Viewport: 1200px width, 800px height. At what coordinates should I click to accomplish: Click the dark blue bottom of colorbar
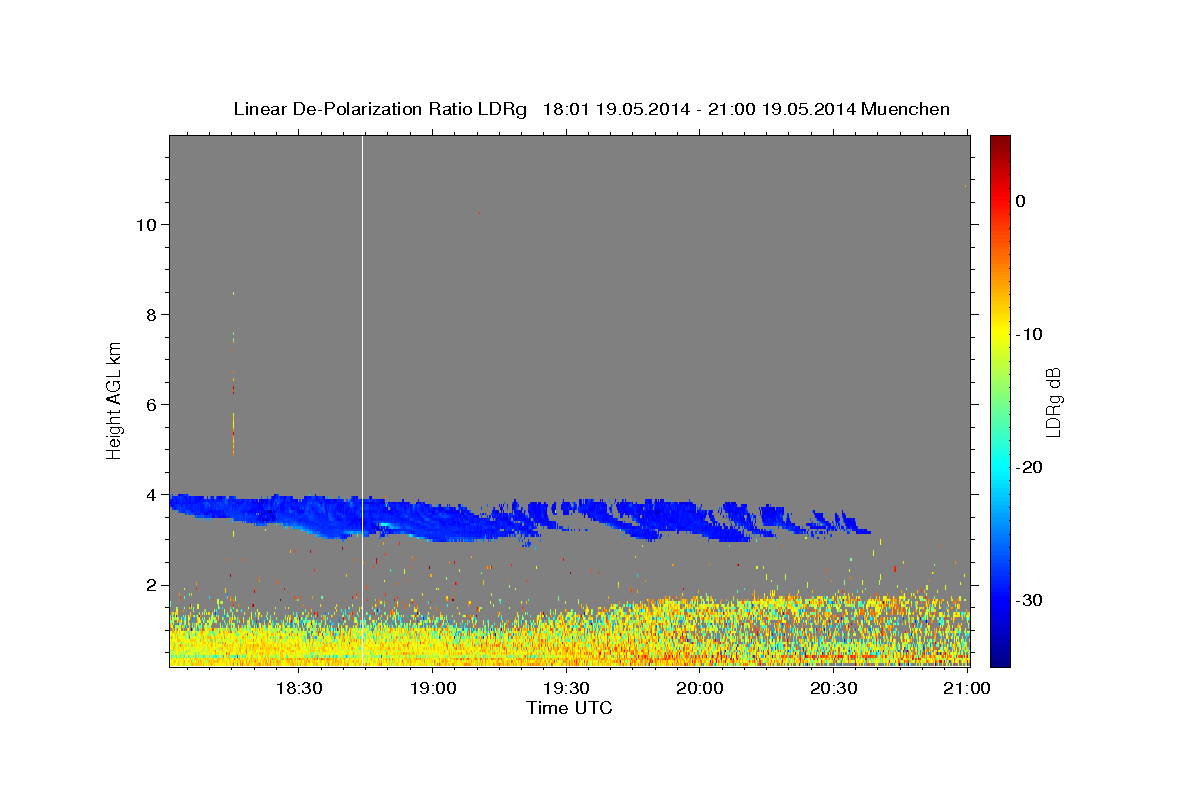(x=1000, y=656)
